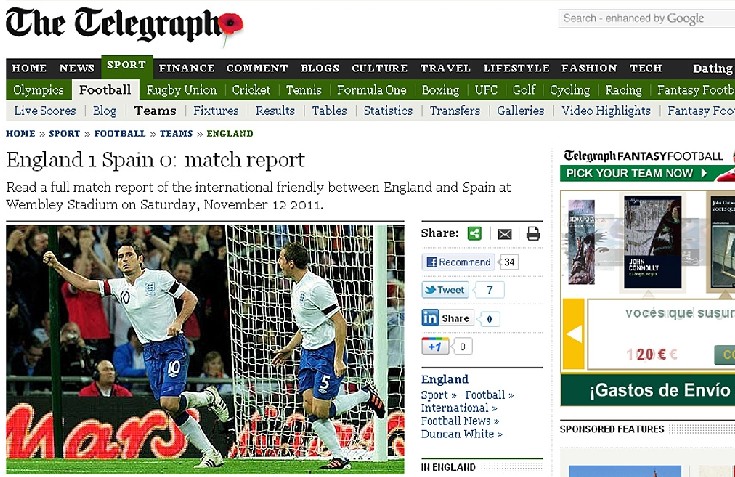Follow the Football News link
Image resolution: width=735 pixels, height=477 pixels.
click(459, 421)
